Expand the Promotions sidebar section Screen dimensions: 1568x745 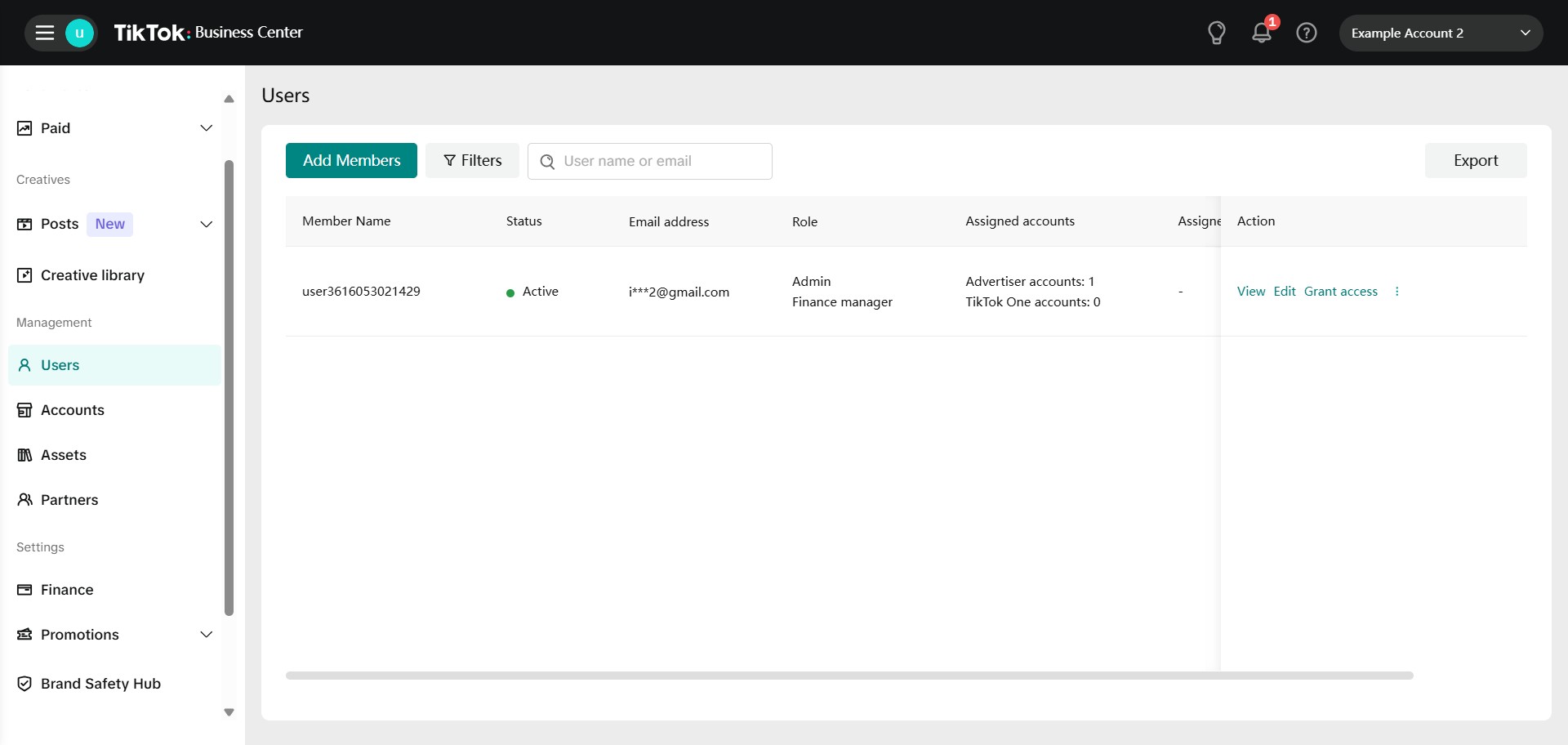206,635
